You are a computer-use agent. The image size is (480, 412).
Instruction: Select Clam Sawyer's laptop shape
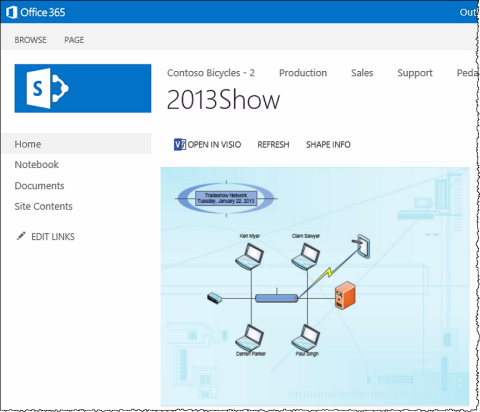point(306,256)
